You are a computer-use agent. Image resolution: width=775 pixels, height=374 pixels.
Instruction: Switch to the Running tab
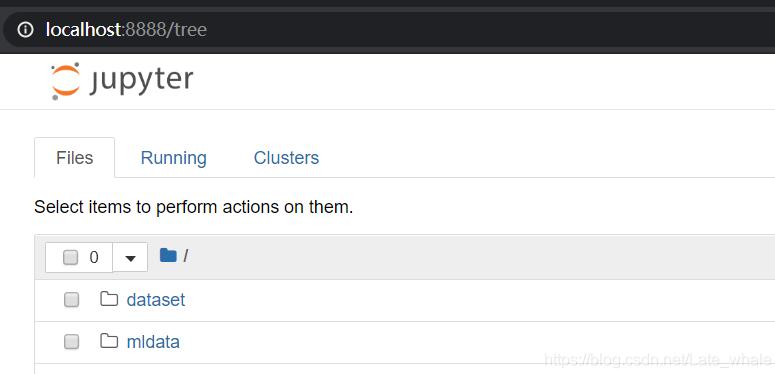pos(173,158)
